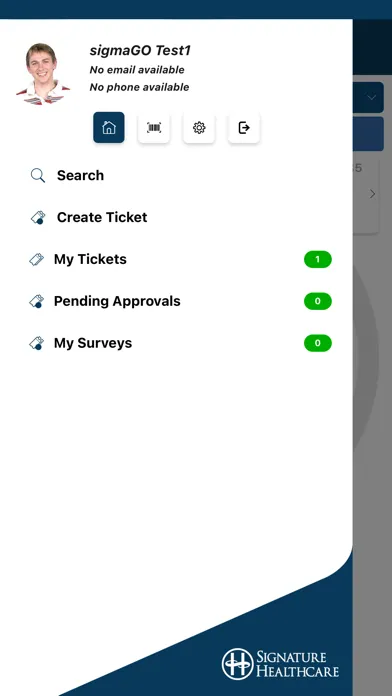The image size is (392, 696).
Task: Open Pending Approvals list
Action: 117,301
